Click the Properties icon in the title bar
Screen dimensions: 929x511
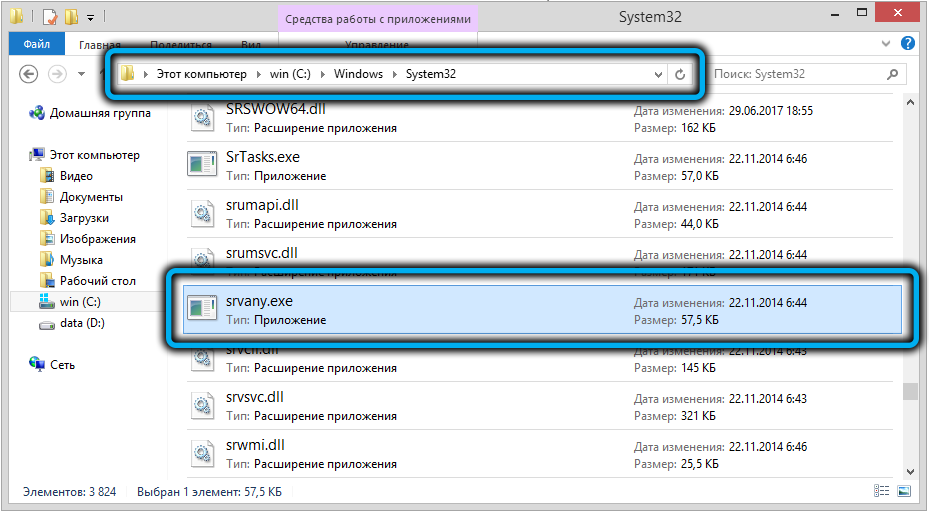49,18
